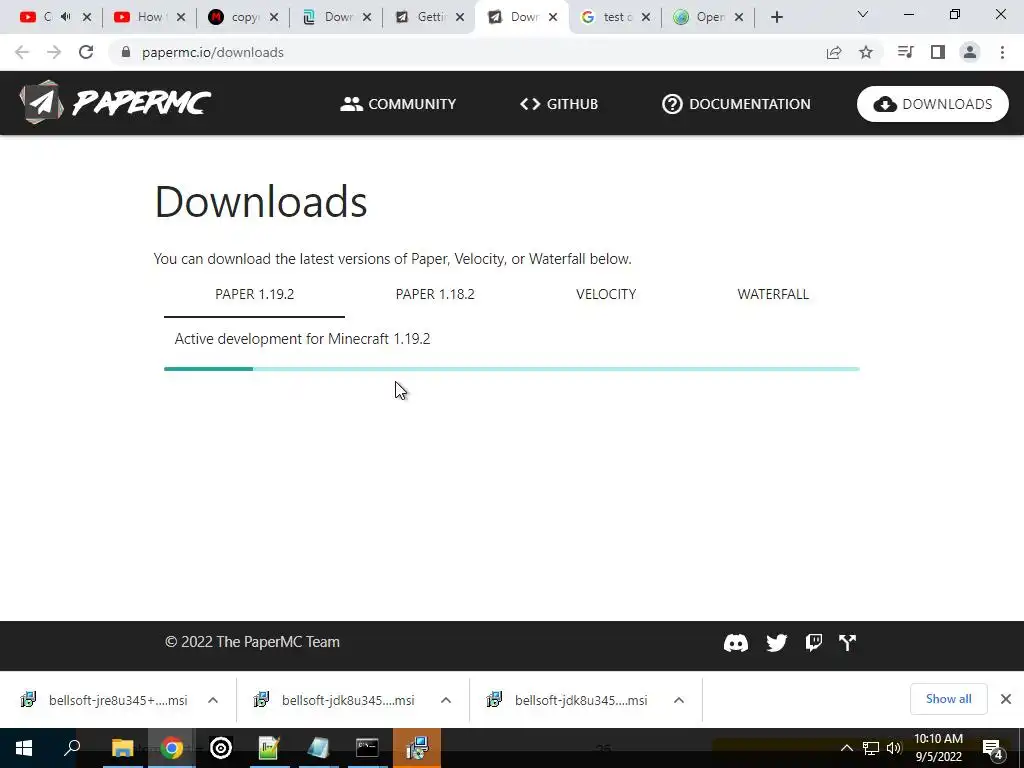Bookmark this page with star icon
This screenshot has height=768, width=1024.
pos(866,52)
